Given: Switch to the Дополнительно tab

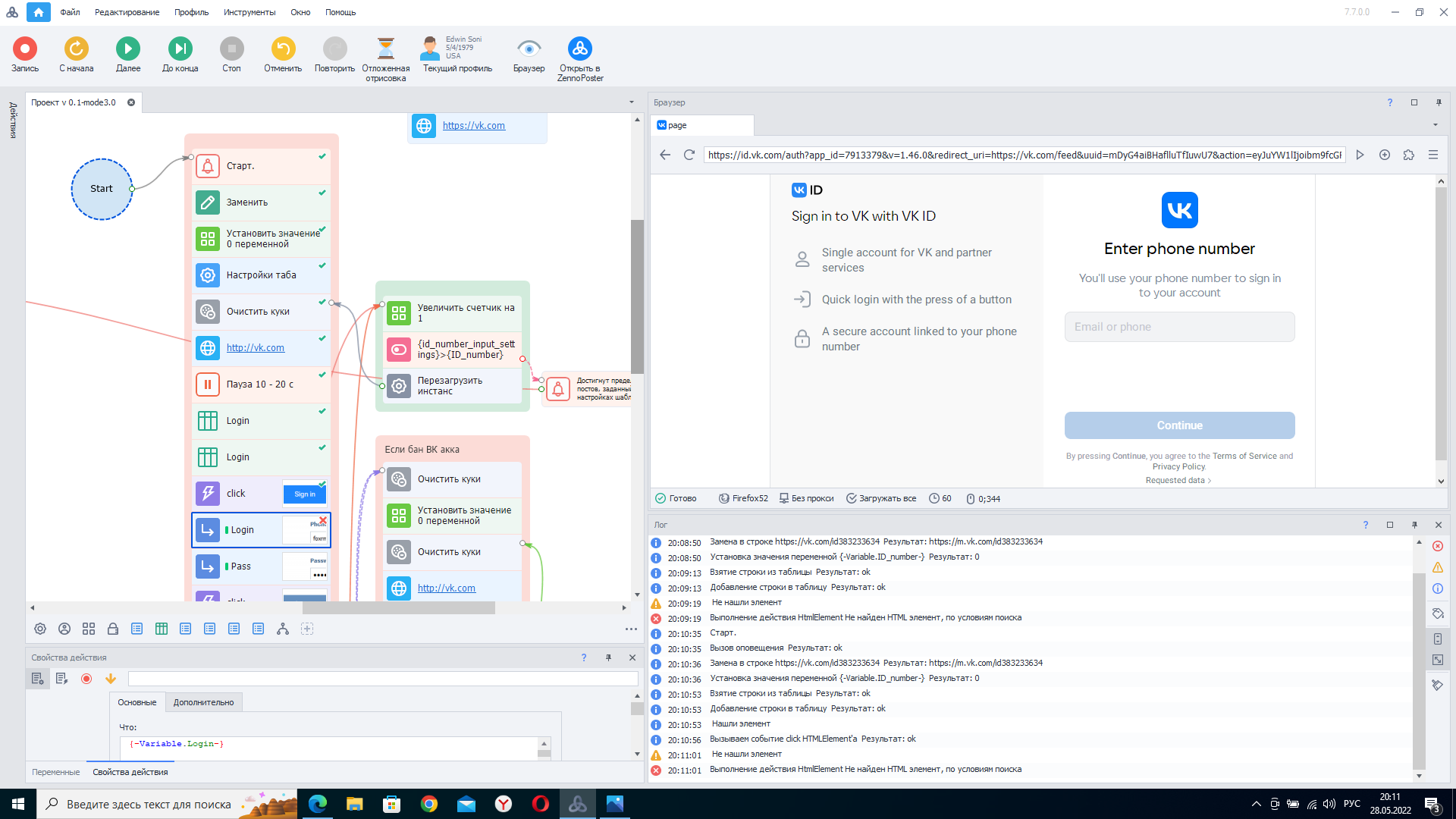Looking at the screenshot, I should click(x=203, y=702).
